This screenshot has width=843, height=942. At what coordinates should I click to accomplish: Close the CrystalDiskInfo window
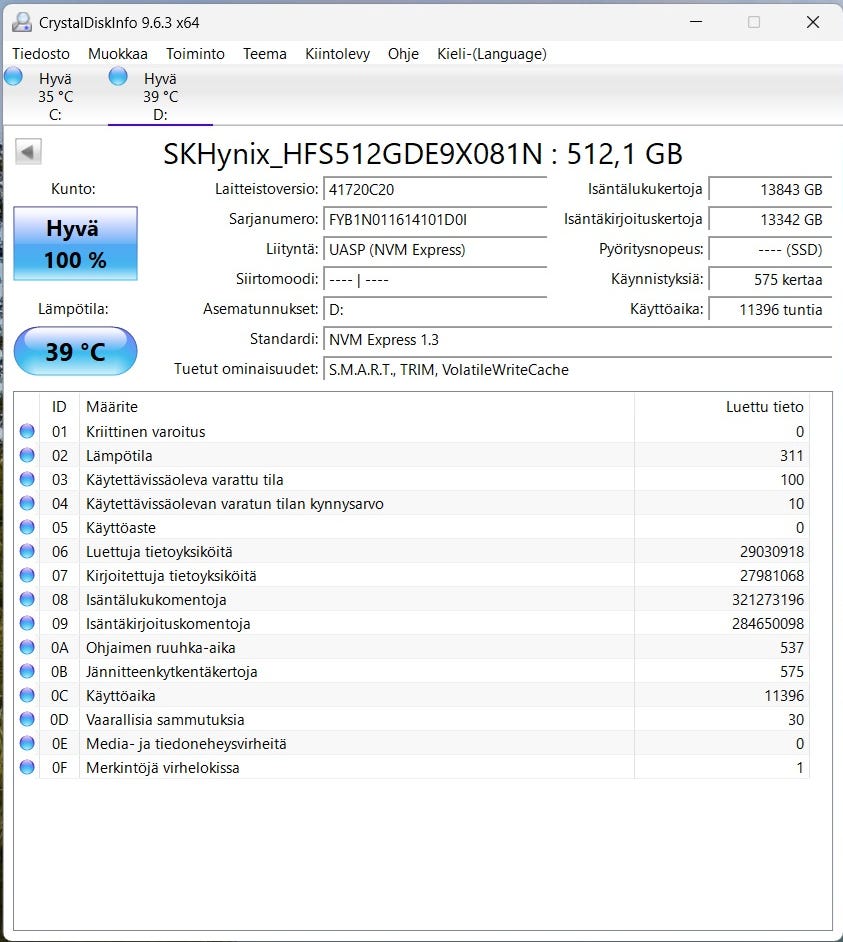click(812, 22)
